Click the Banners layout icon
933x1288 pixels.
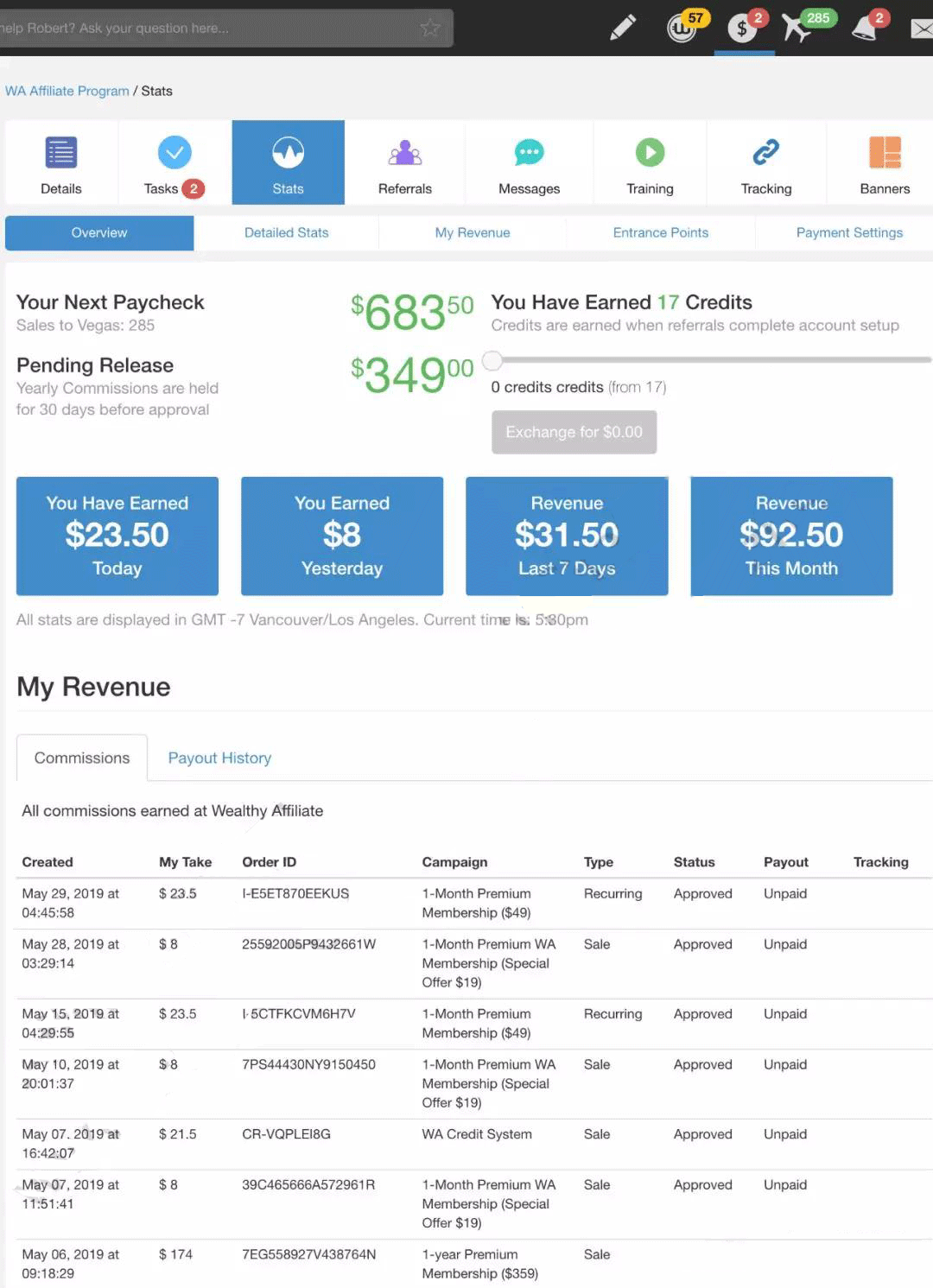[885, 153]
